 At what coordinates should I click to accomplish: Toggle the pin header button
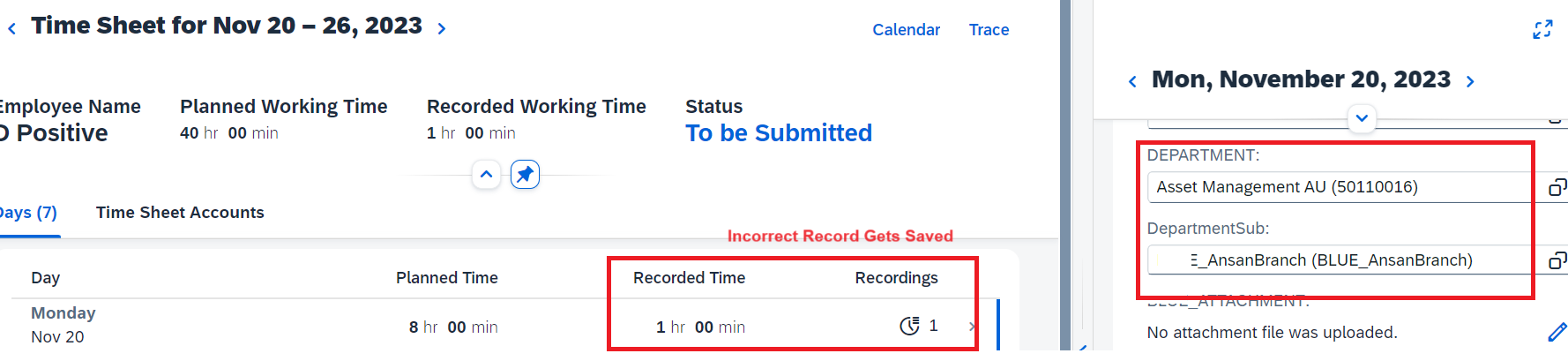pos(525,175)
